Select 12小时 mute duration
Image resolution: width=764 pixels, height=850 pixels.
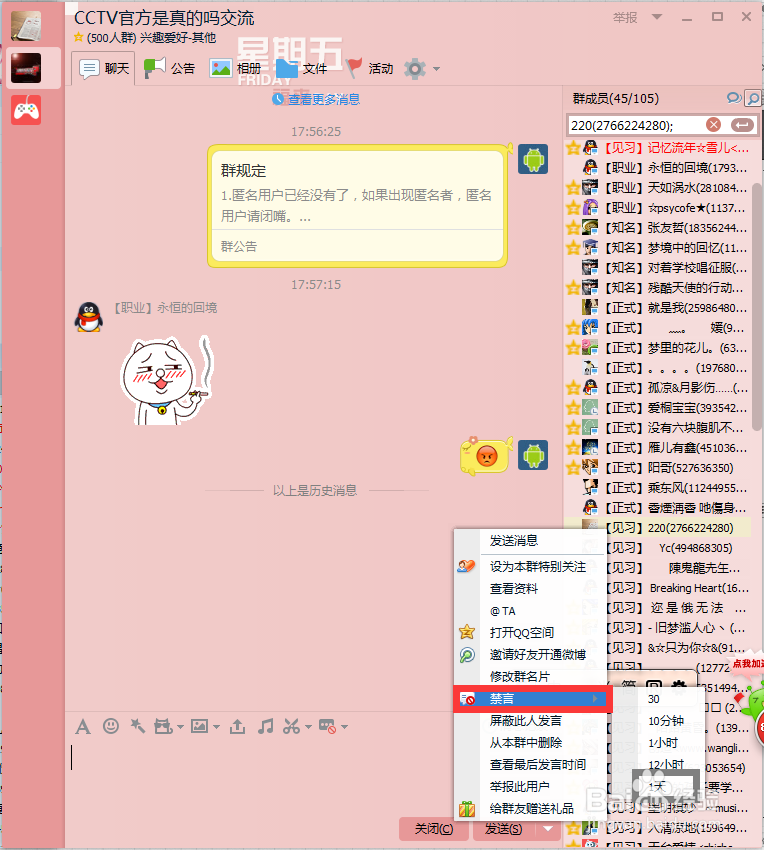tap(666, 765)
